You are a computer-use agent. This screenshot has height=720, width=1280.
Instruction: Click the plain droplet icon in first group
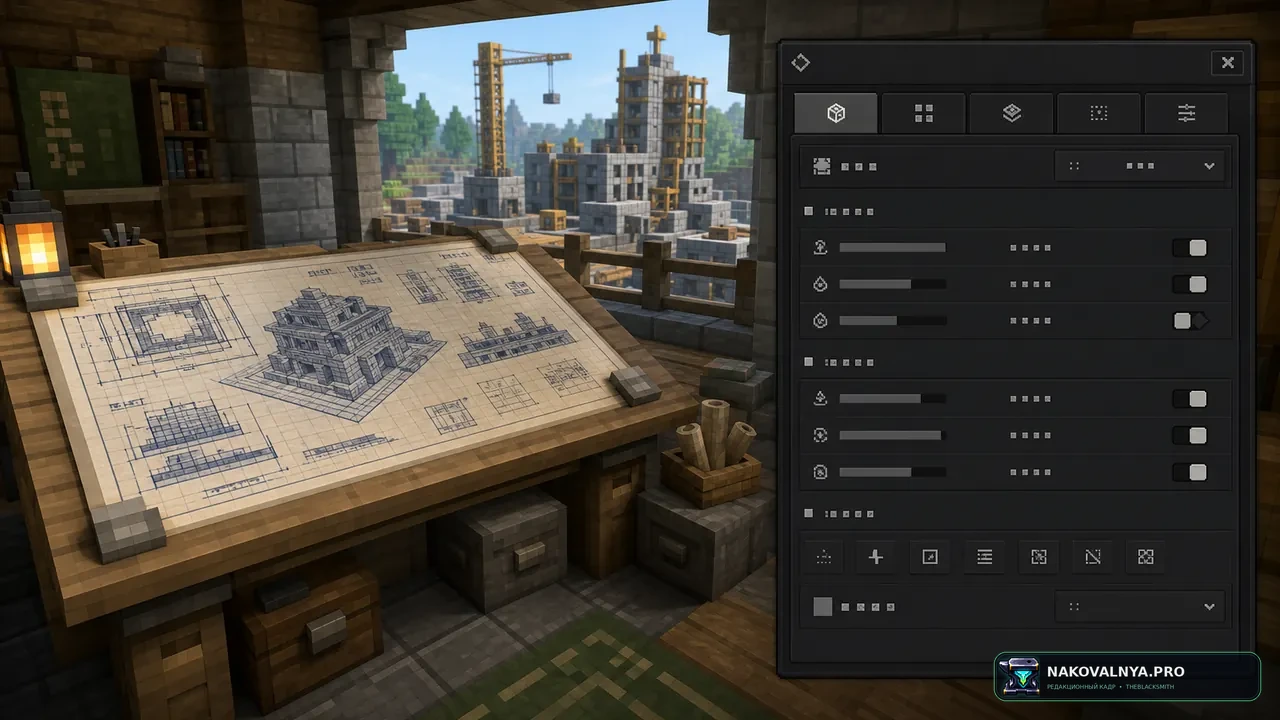pyautogui.click(x=821, y=284)
